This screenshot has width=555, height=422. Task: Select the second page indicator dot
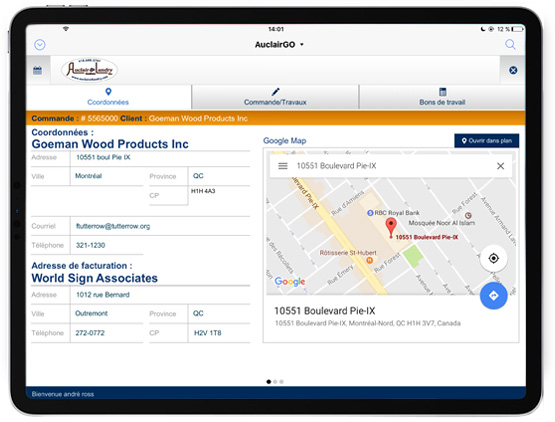(275, 382)
